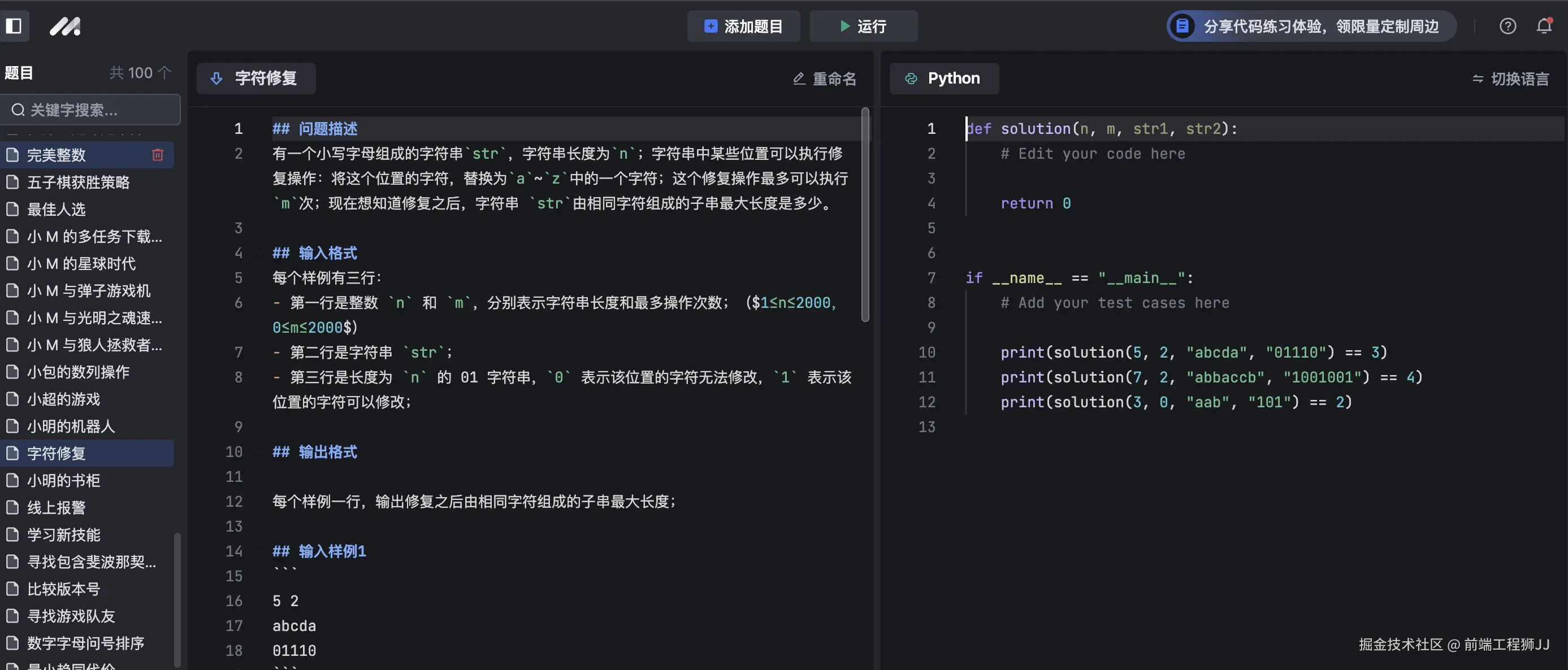Run the code with 运行

coord(863,26)
